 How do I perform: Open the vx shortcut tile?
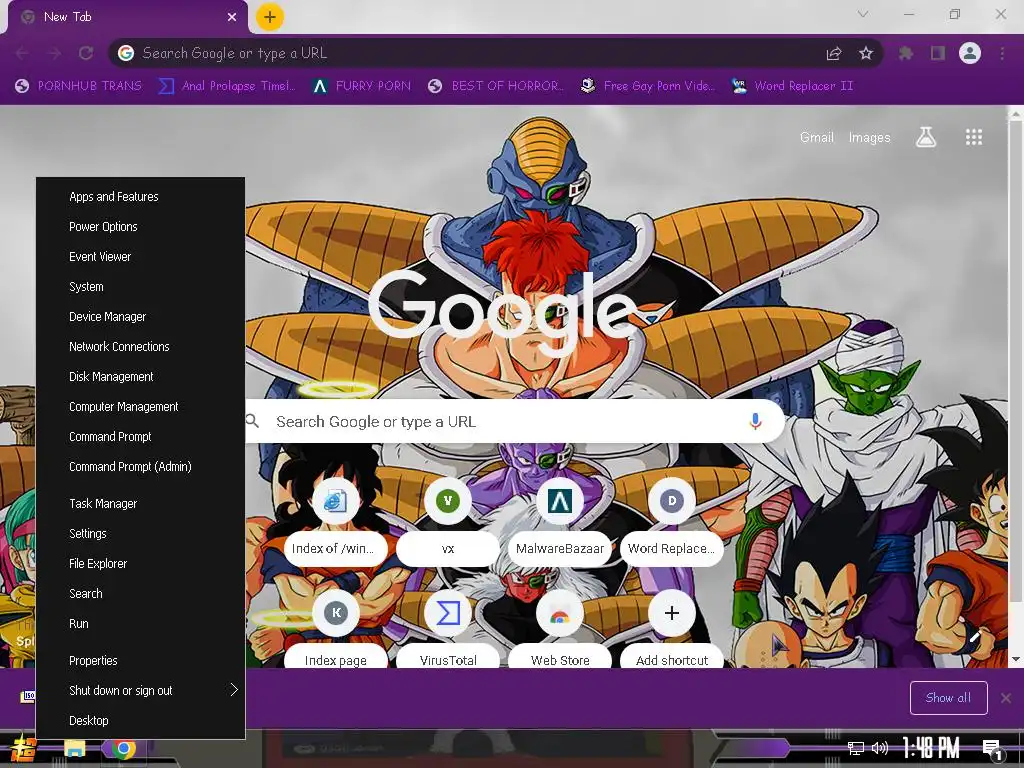coord(447,521)
